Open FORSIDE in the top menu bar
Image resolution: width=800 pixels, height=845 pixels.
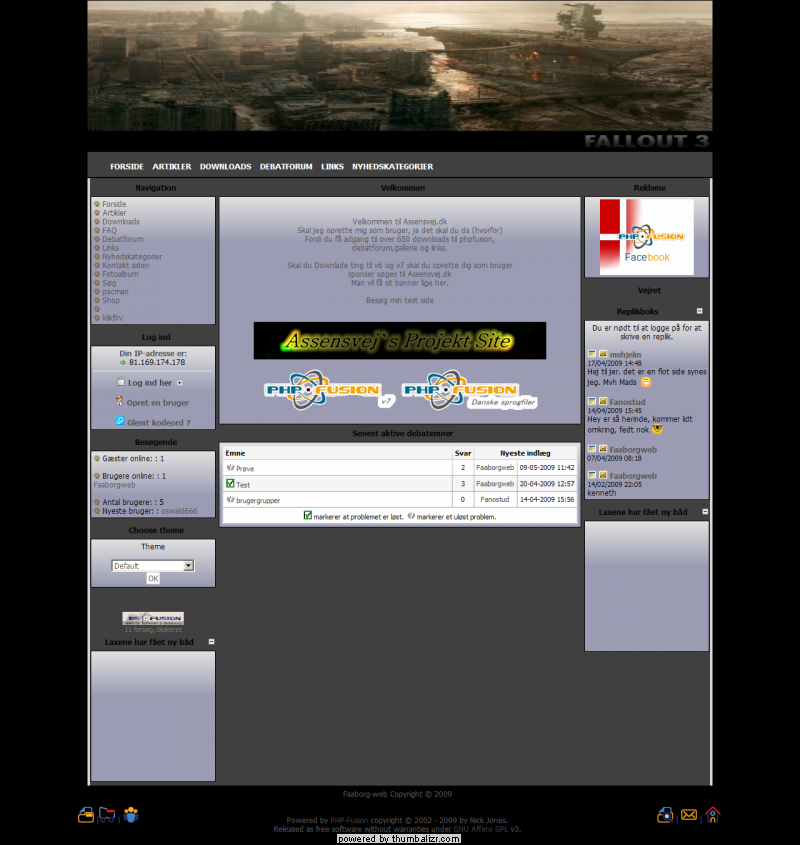tap(127, 167)
